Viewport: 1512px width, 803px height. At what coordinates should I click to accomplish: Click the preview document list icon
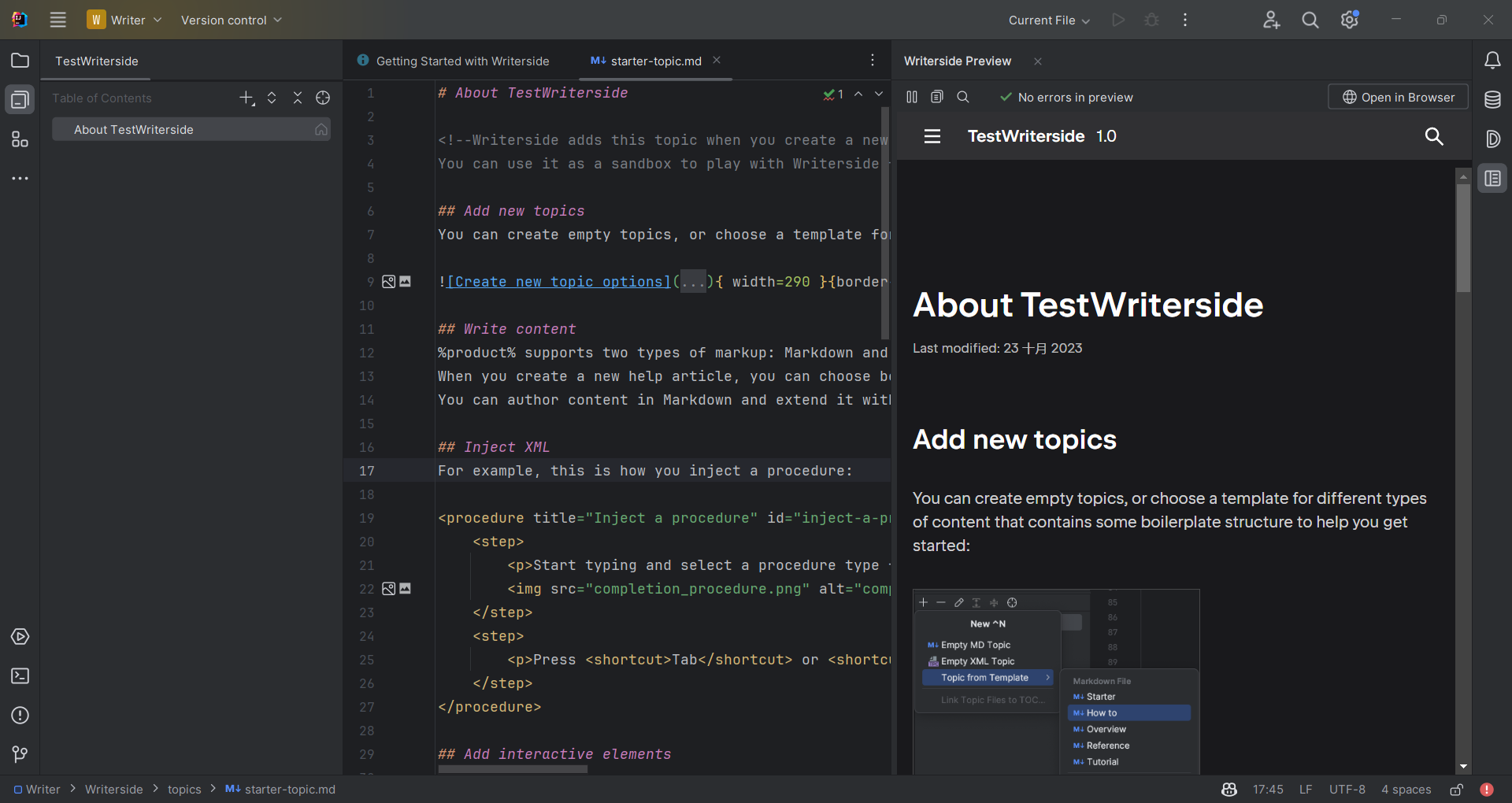937,97
